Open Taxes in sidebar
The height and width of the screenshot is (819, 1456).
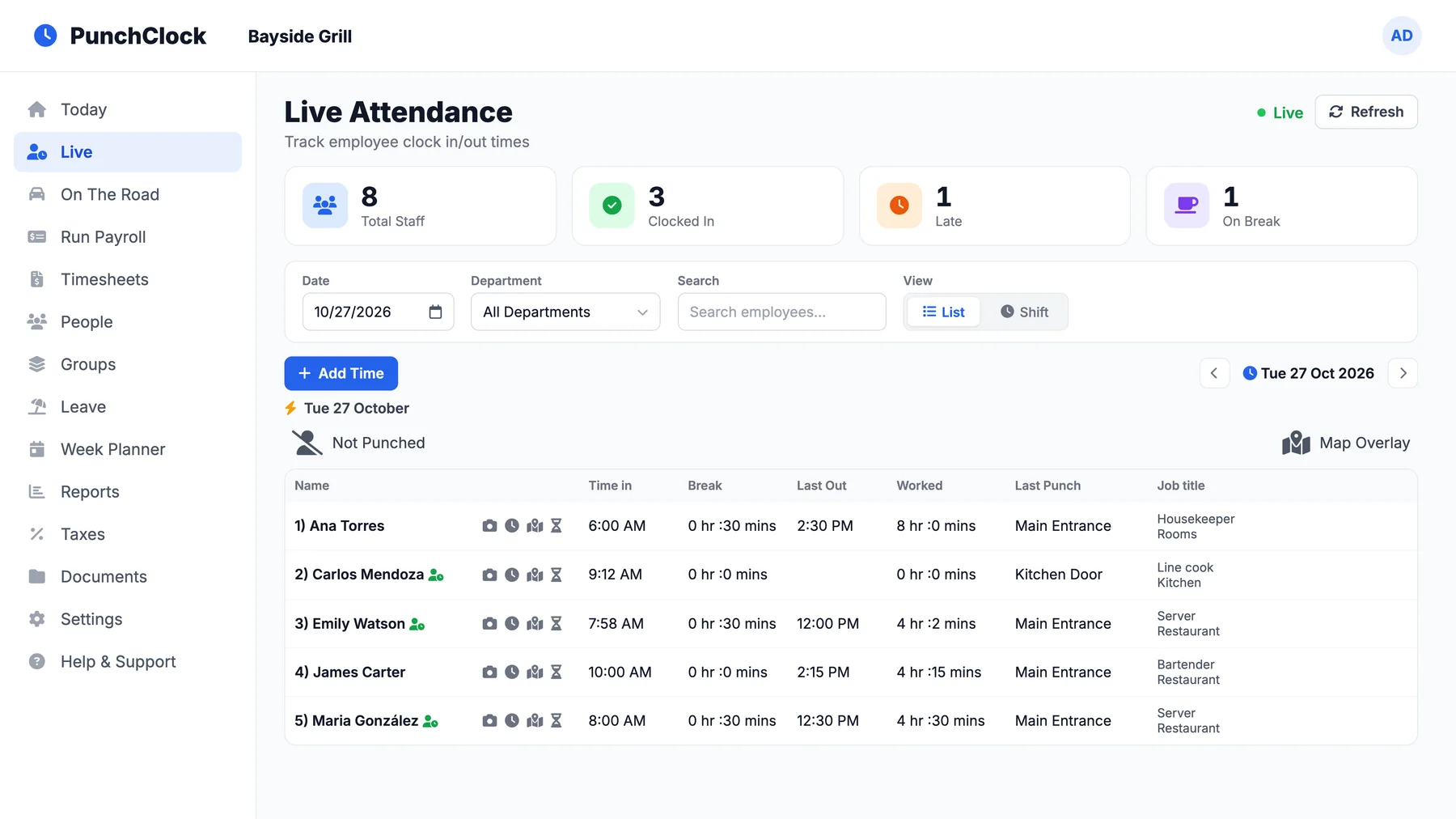pos(128,534)
